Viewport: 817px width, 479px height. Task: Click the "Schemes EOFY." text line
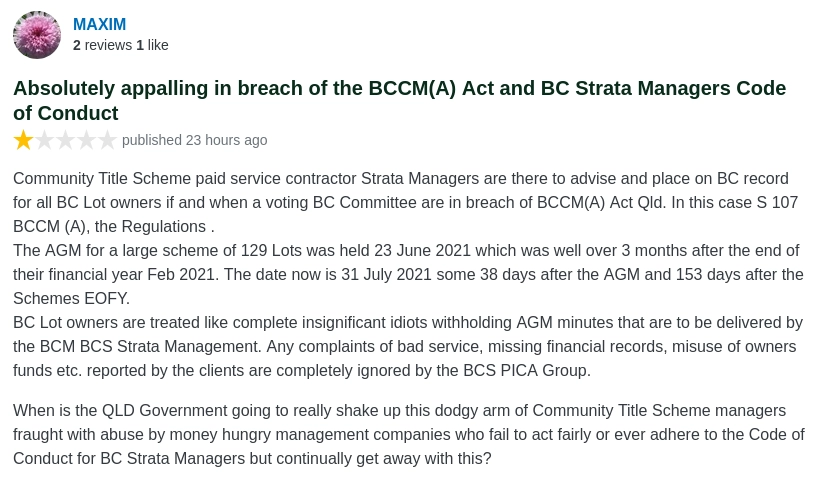pyautogui.click(x=71, y=298)
